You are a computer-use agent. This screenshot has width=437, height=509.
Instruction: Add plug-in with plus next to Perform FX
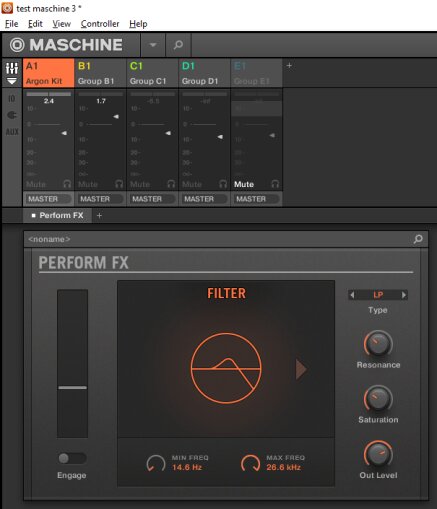[x=99, y=216]
